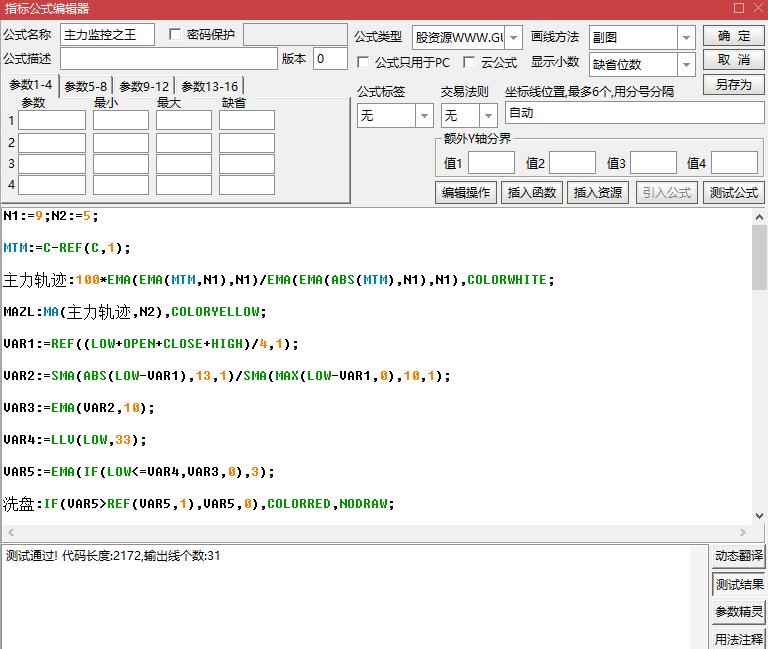
Task: Click parameter row 3 缺省 field
Action: pos(247,164)
